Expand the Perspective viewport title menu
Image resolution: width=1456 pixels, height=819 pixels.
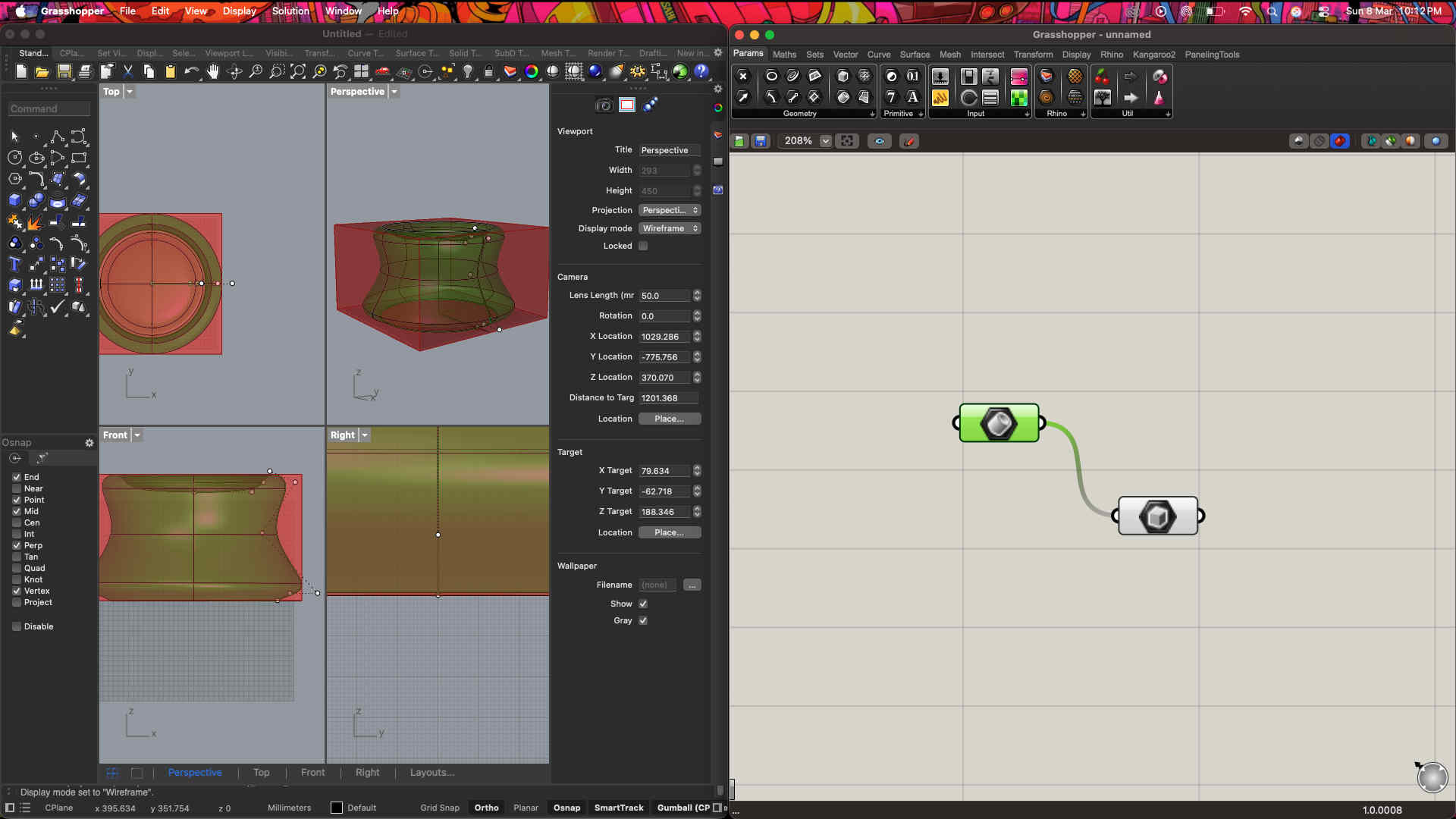pos(394,92)
